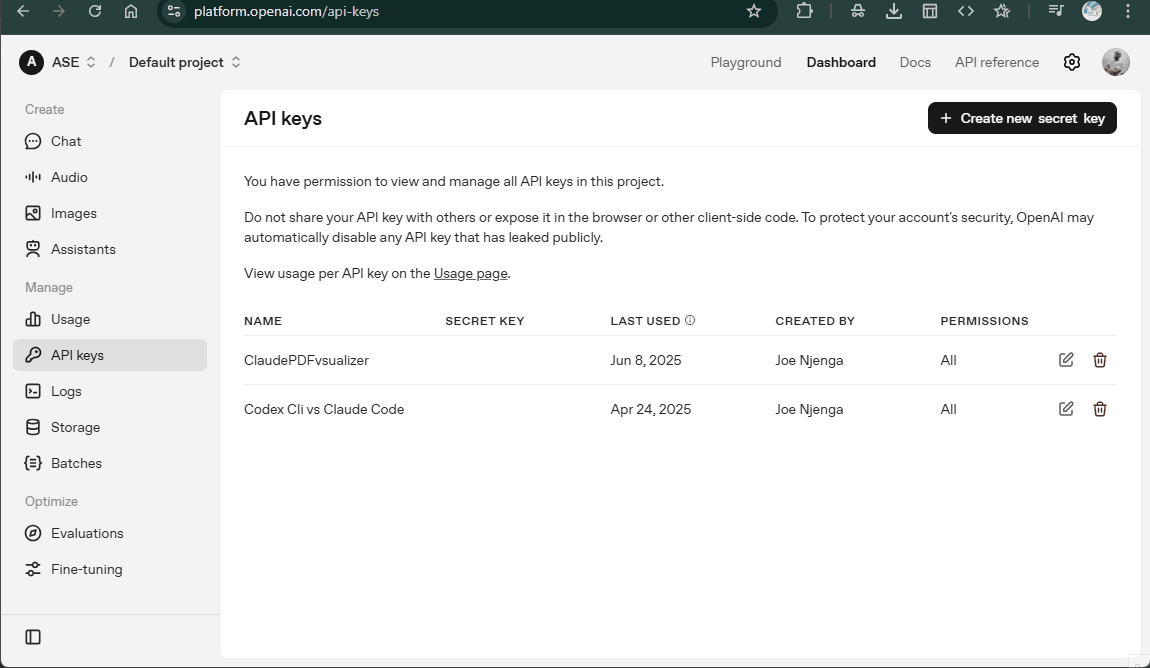This screenshot has width=1150, height=668.
Task: Click the Apr 24, 2025 last used date
Action: [x=651, y=409]
